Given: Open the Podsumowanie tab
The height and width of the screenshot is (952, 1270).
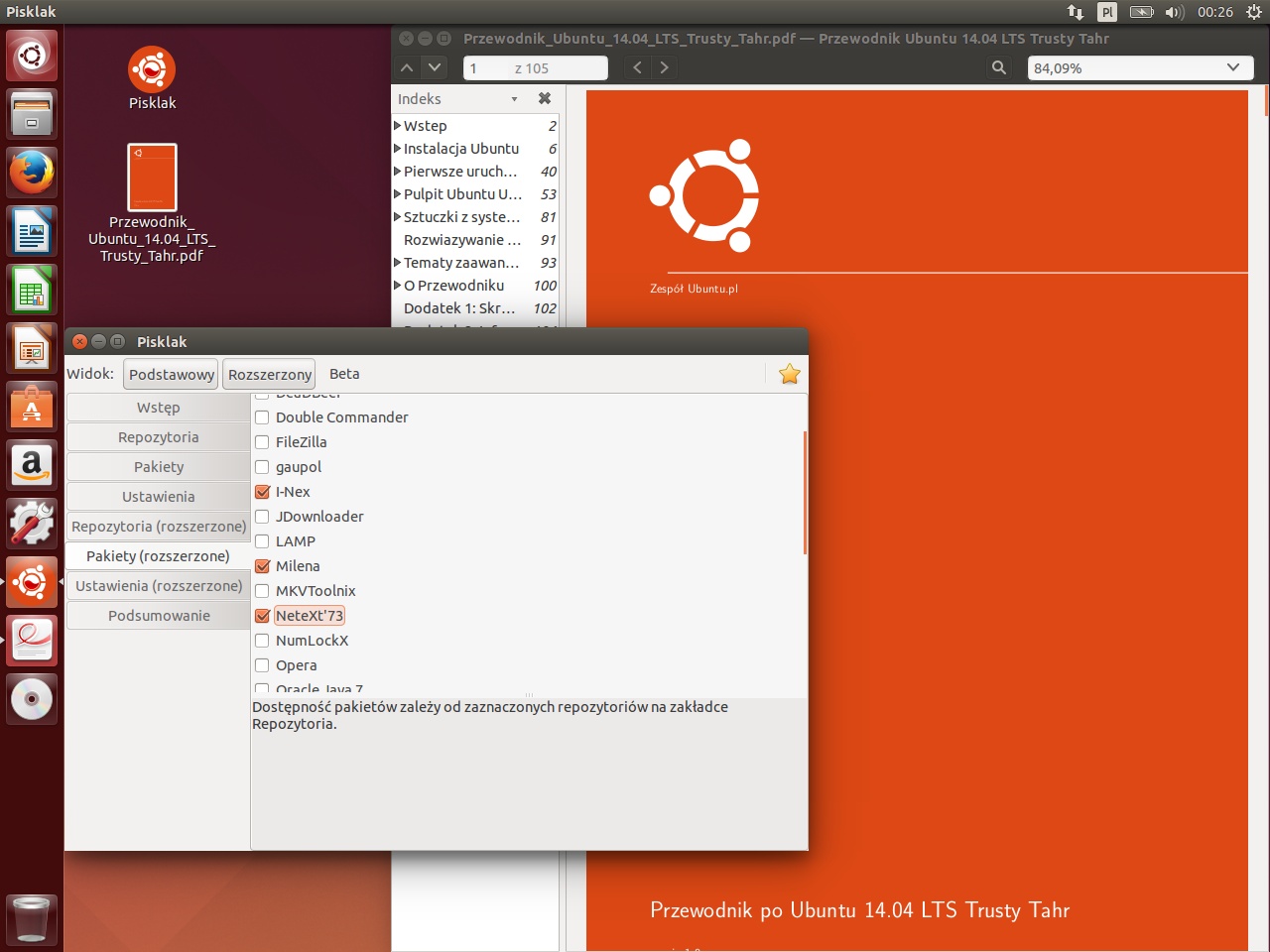Looking at the screenshot, I should pos(158,616).
